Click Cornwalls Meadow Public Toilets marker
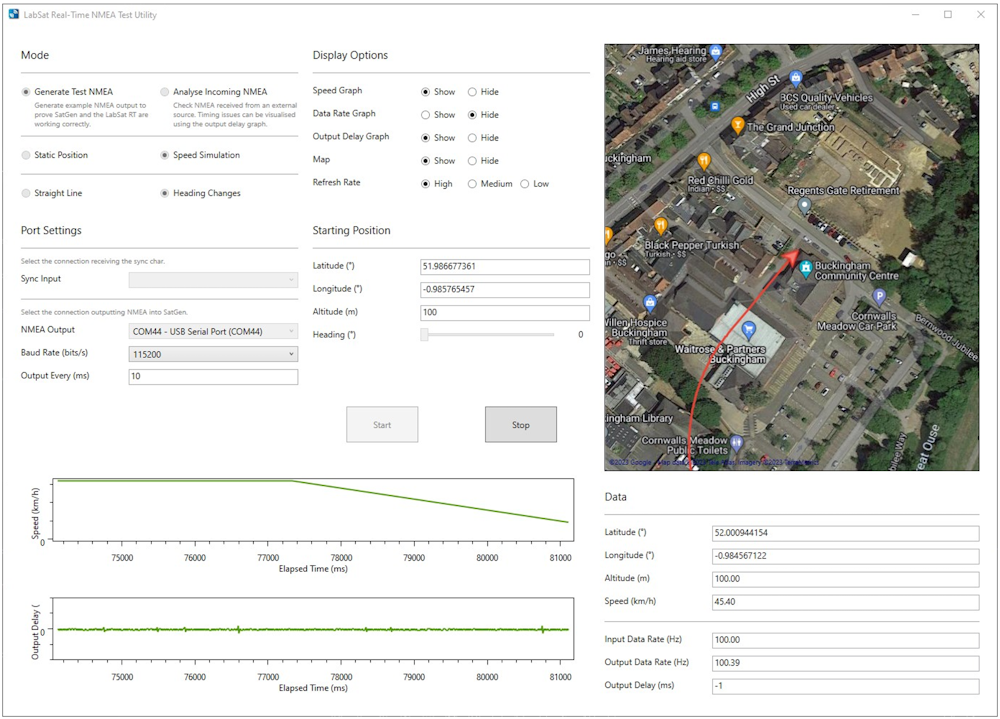 coord(737,441)
